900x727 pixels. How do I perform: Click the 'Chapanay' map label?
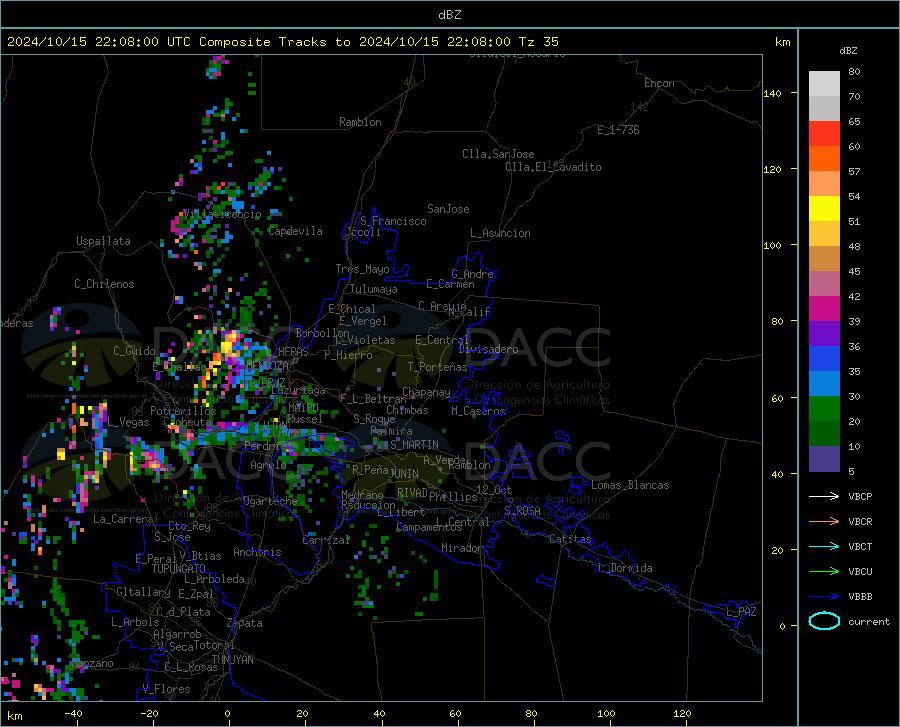[426, 392]
